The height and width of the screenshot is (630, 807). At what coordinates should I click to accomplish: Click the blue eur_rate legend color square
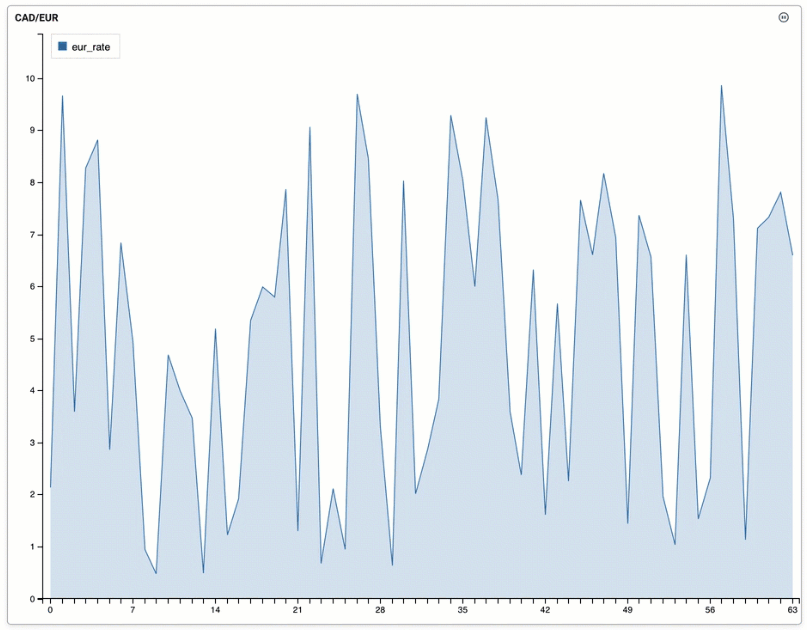[x=63, y=46]
